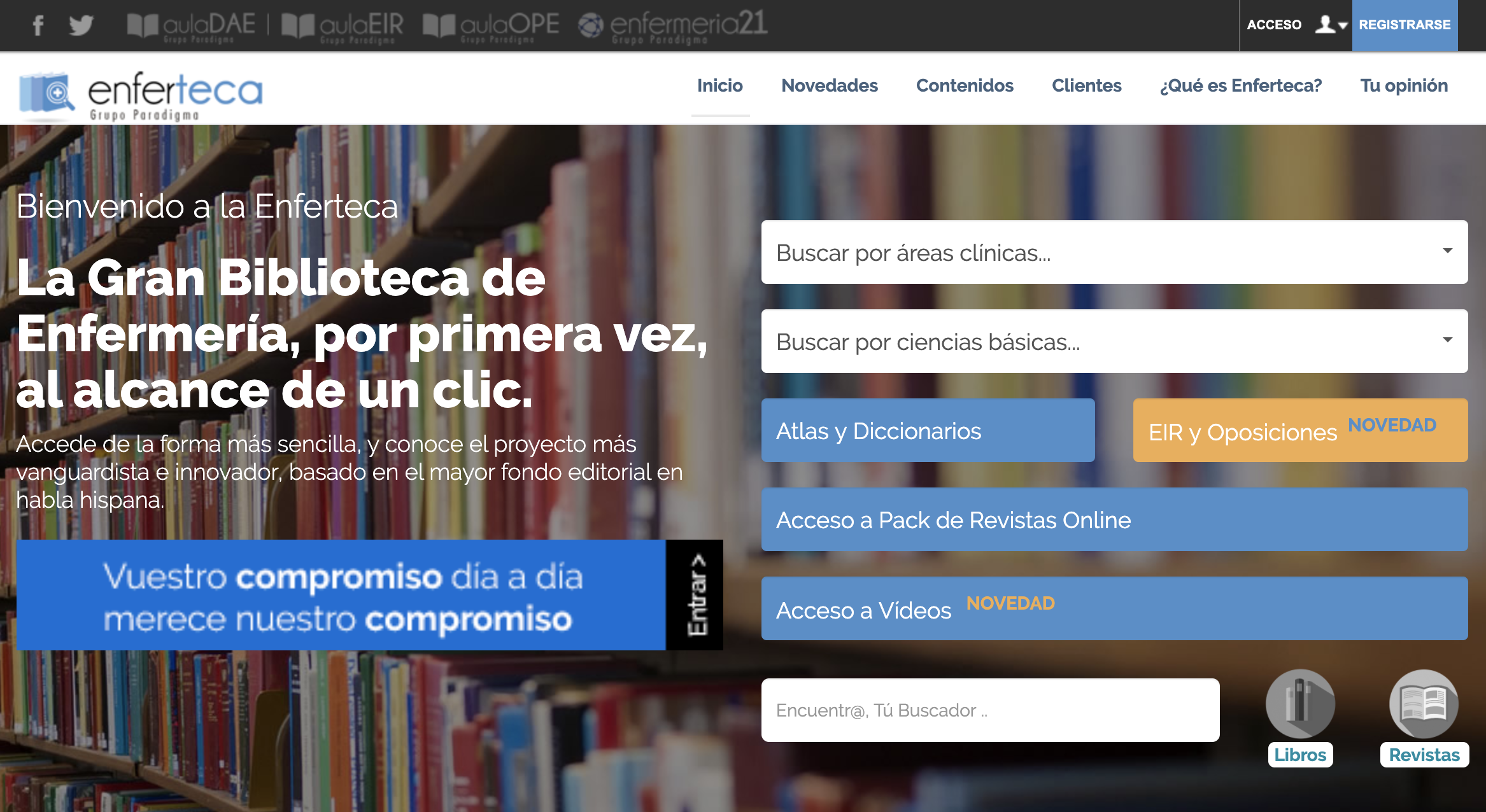This screenshot has height=812, width=1486.
Task: Go to Inicio menu item
Action: click(x=720, y=85)
